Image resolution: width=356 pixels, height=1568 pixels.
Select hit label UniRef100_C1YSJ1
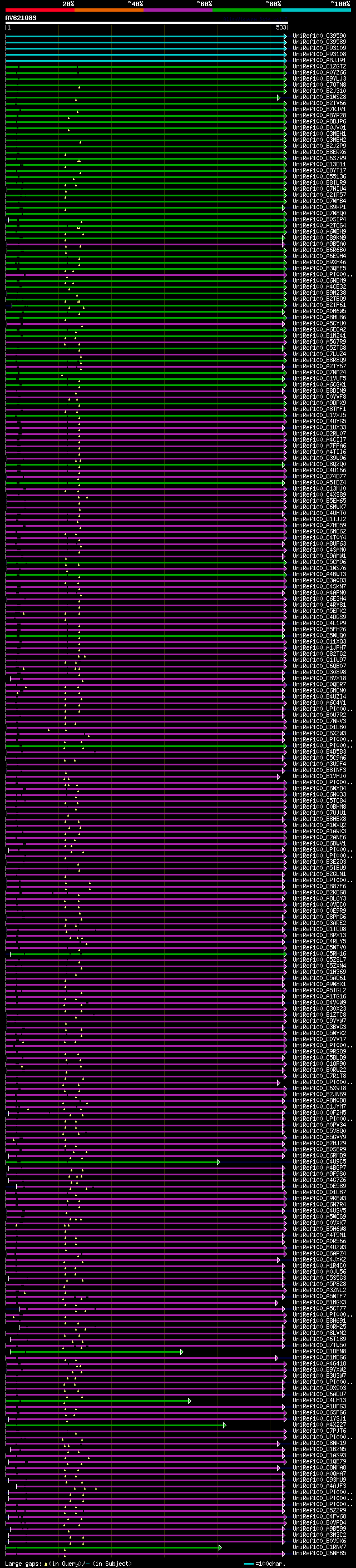(319, 1419)
